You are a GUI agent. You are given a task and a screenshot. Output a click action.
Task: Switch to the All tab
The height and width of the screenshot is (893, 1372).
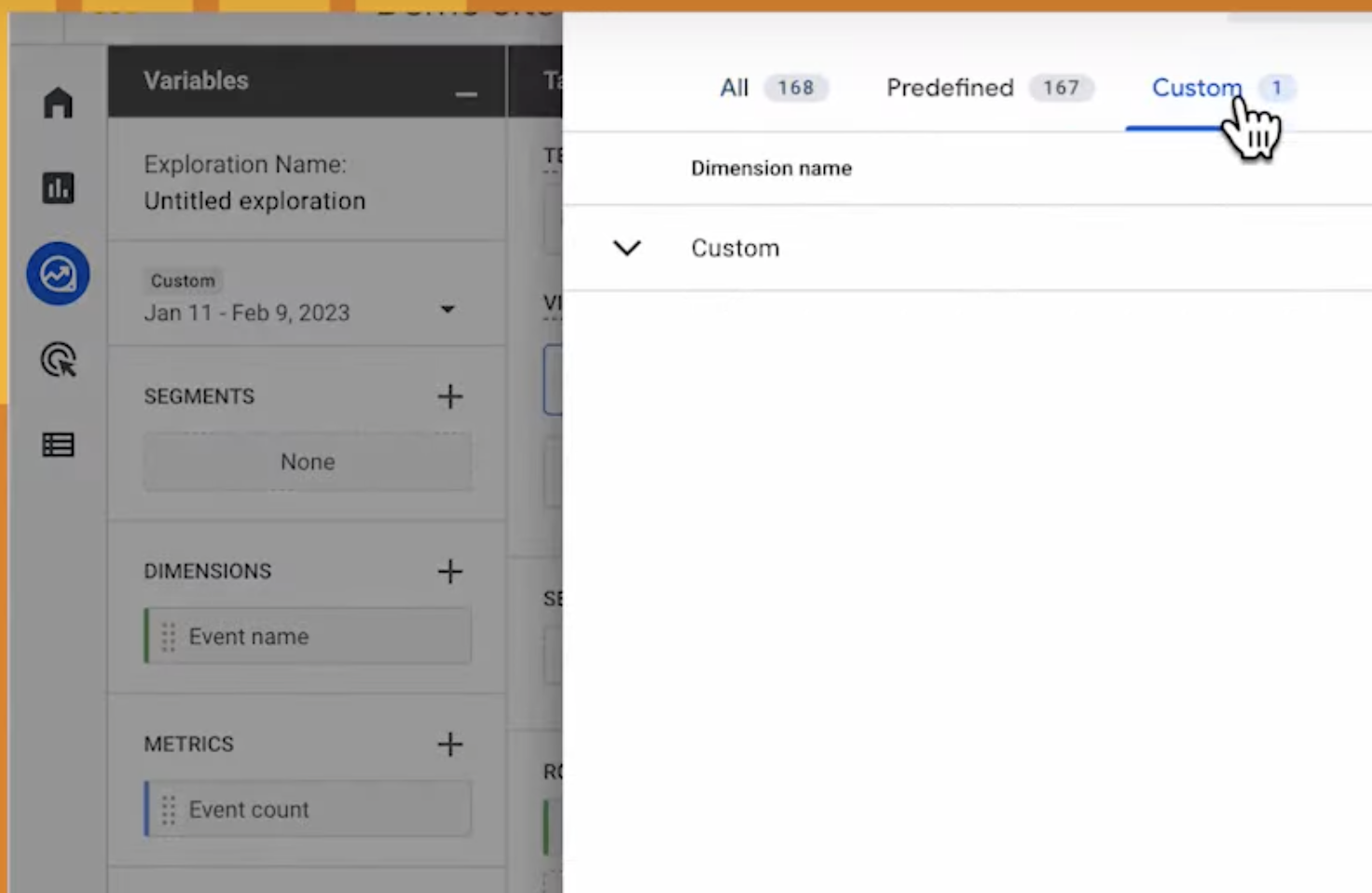tap(734, 88)
